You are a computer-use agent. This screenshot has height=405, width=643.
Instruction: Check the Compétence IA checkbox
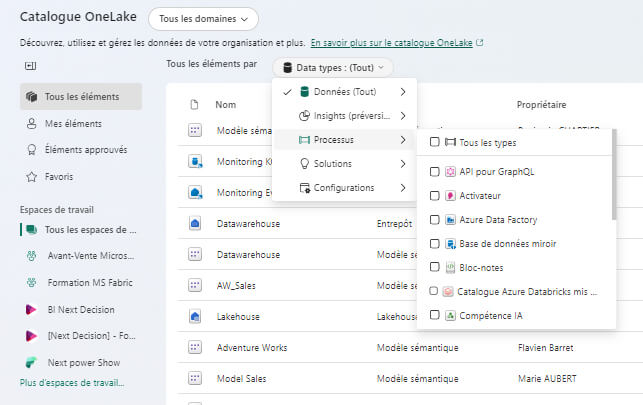[x=435, y=315]
